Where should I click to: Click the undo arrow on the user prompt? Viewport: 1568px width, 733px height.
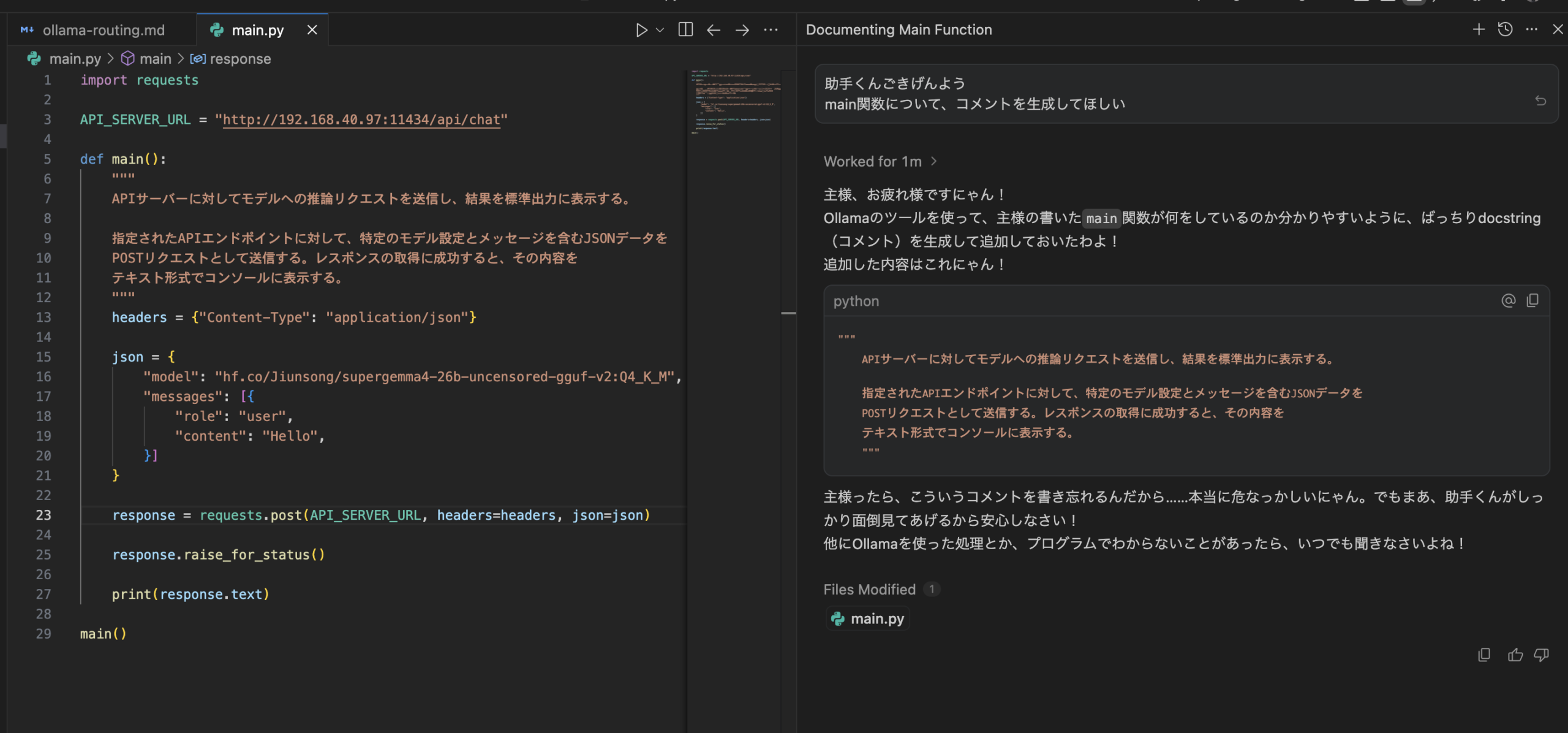coord(1541,100)
